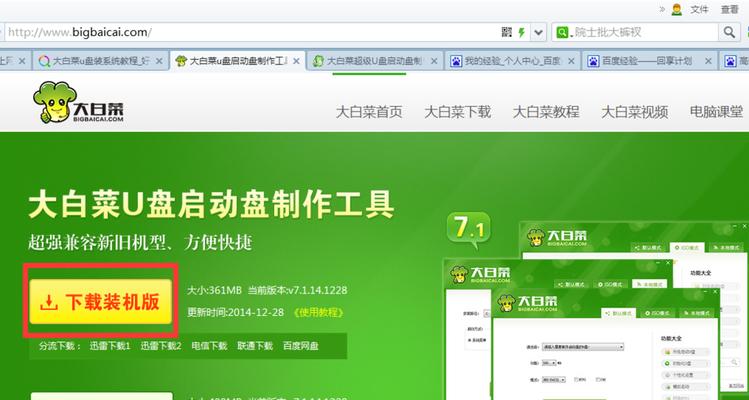Click the search magnifier button

729,32
